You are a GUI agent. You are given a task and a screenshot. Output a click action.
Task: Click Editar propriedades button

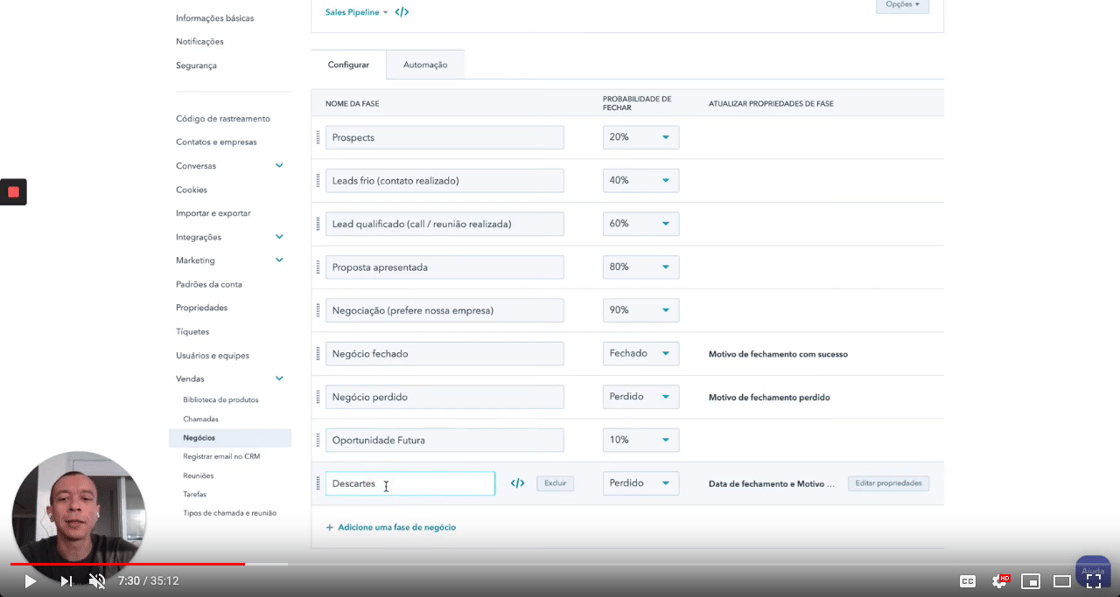click(x=889, y=483)
